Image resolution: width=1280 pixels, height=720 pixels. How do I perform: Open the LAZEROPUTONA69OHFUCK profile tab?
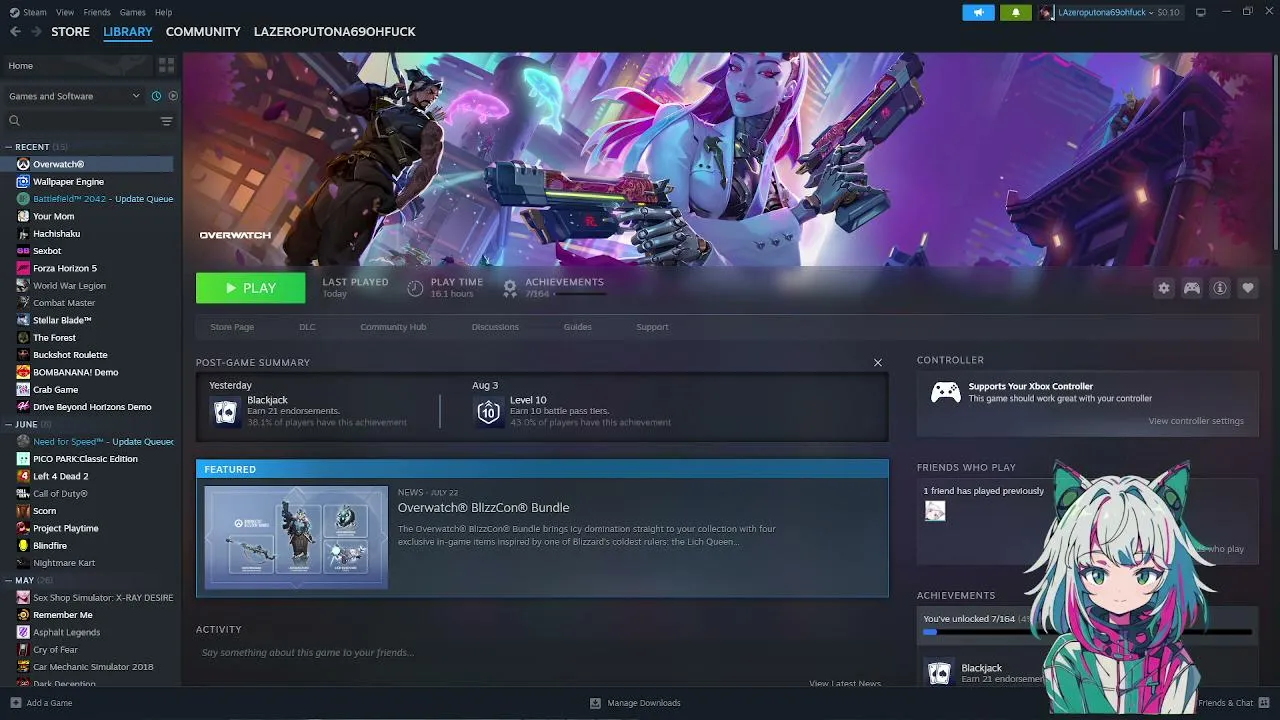pos(334,32)
